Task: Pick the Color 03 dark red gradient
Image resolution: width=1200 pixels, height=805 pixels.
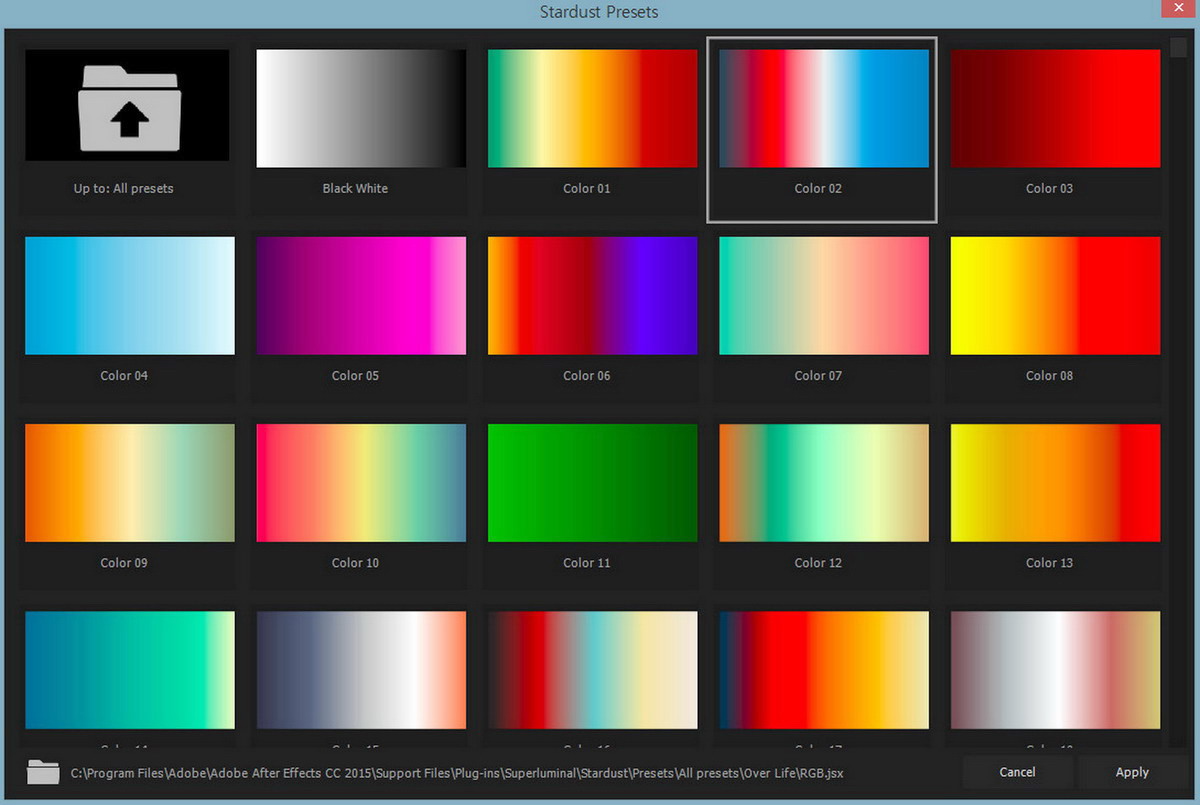Action: tap(1055, 108)
